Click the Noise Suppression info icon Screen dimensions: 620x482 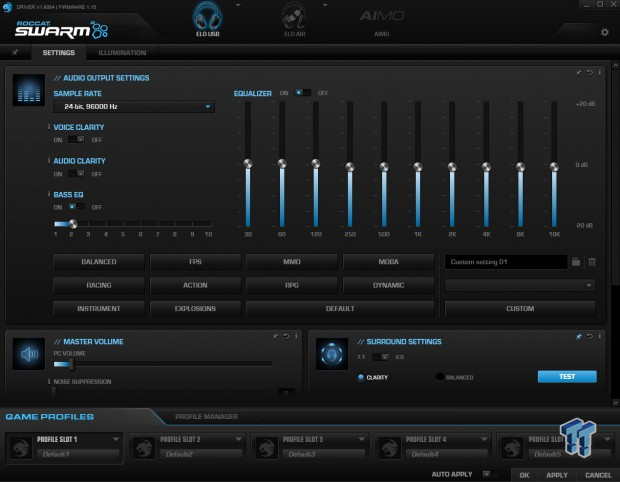pos(49,381)
